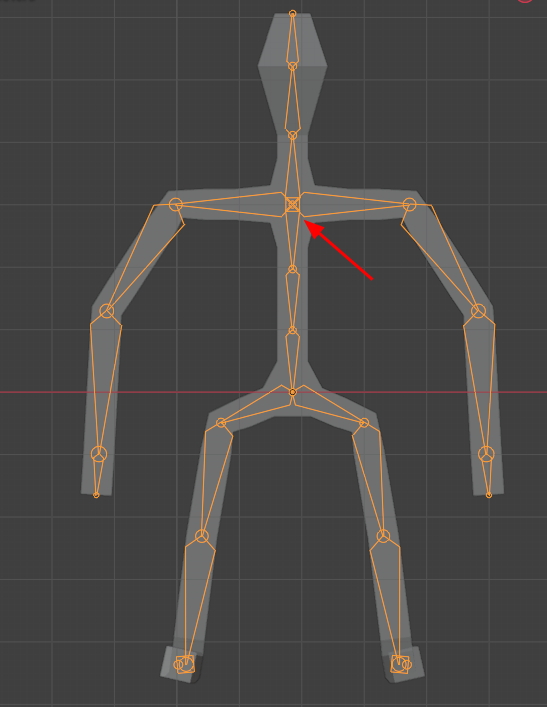This screenshot has height=707, width=547.
Task: Click the knee joint circle on the viewer's right
Action: click(383, 536)
